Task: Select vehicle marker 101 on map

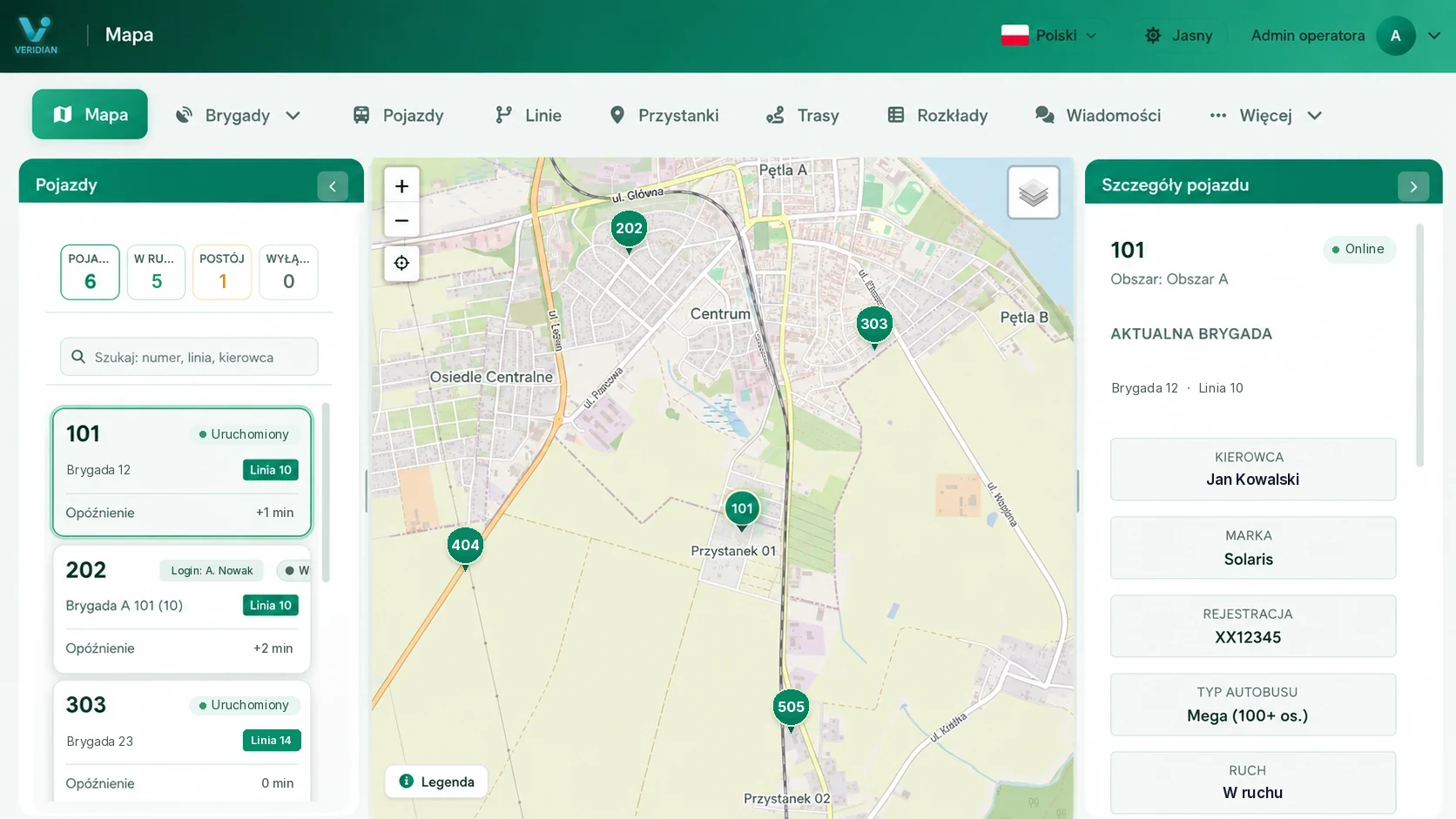Action: tap(742, 511)
